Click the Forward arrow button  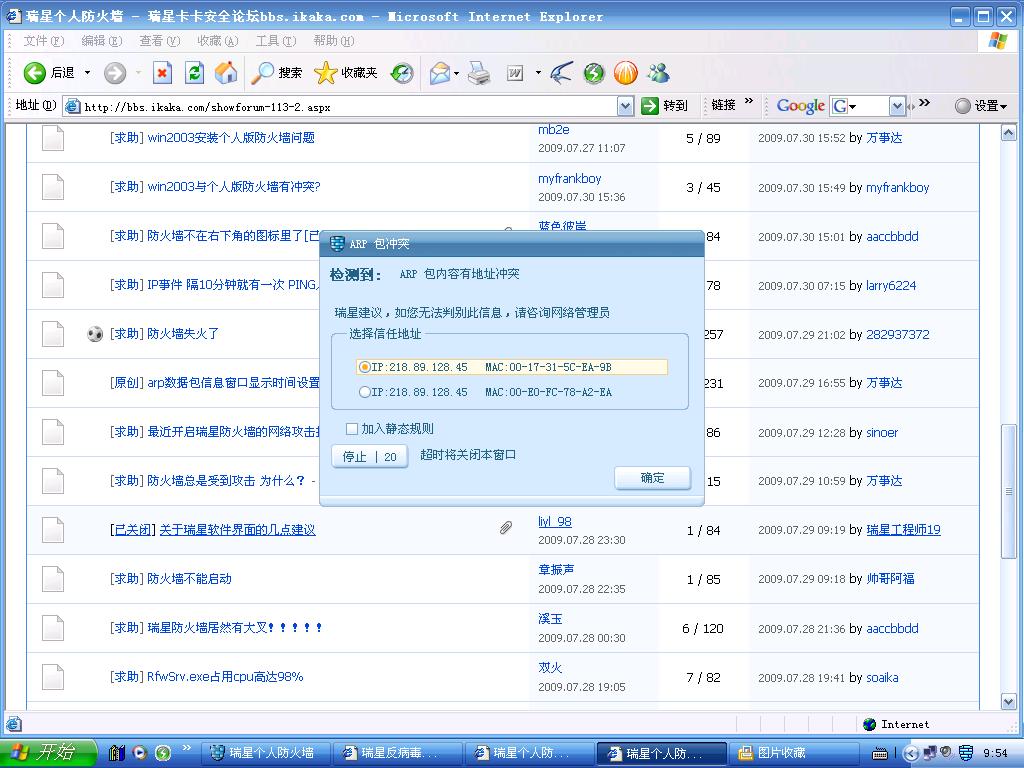[115, 72]
